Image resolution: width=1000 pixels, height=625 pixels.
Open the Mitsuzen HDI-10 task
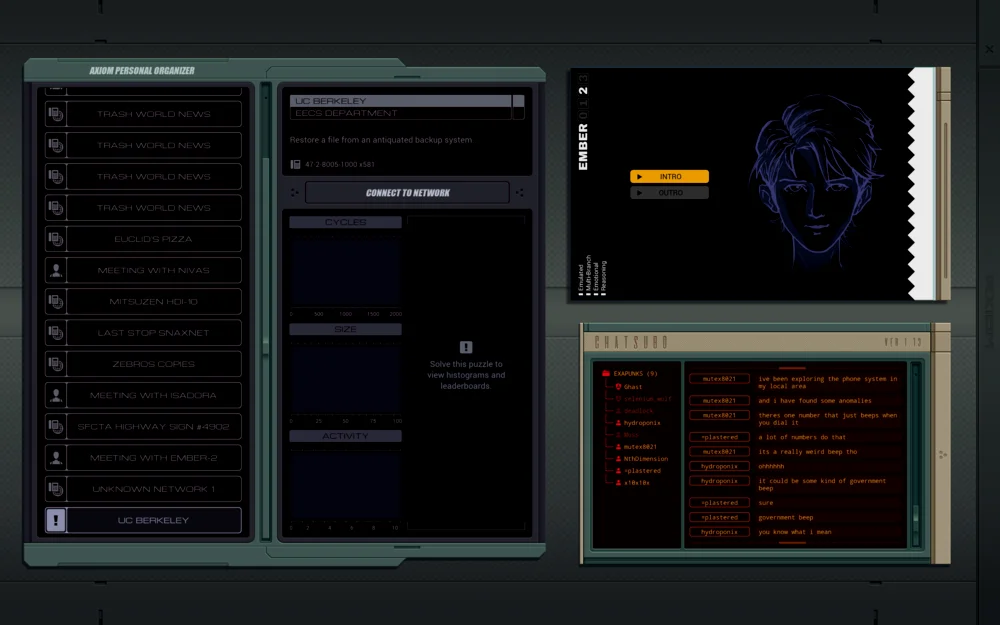[153, 302]
